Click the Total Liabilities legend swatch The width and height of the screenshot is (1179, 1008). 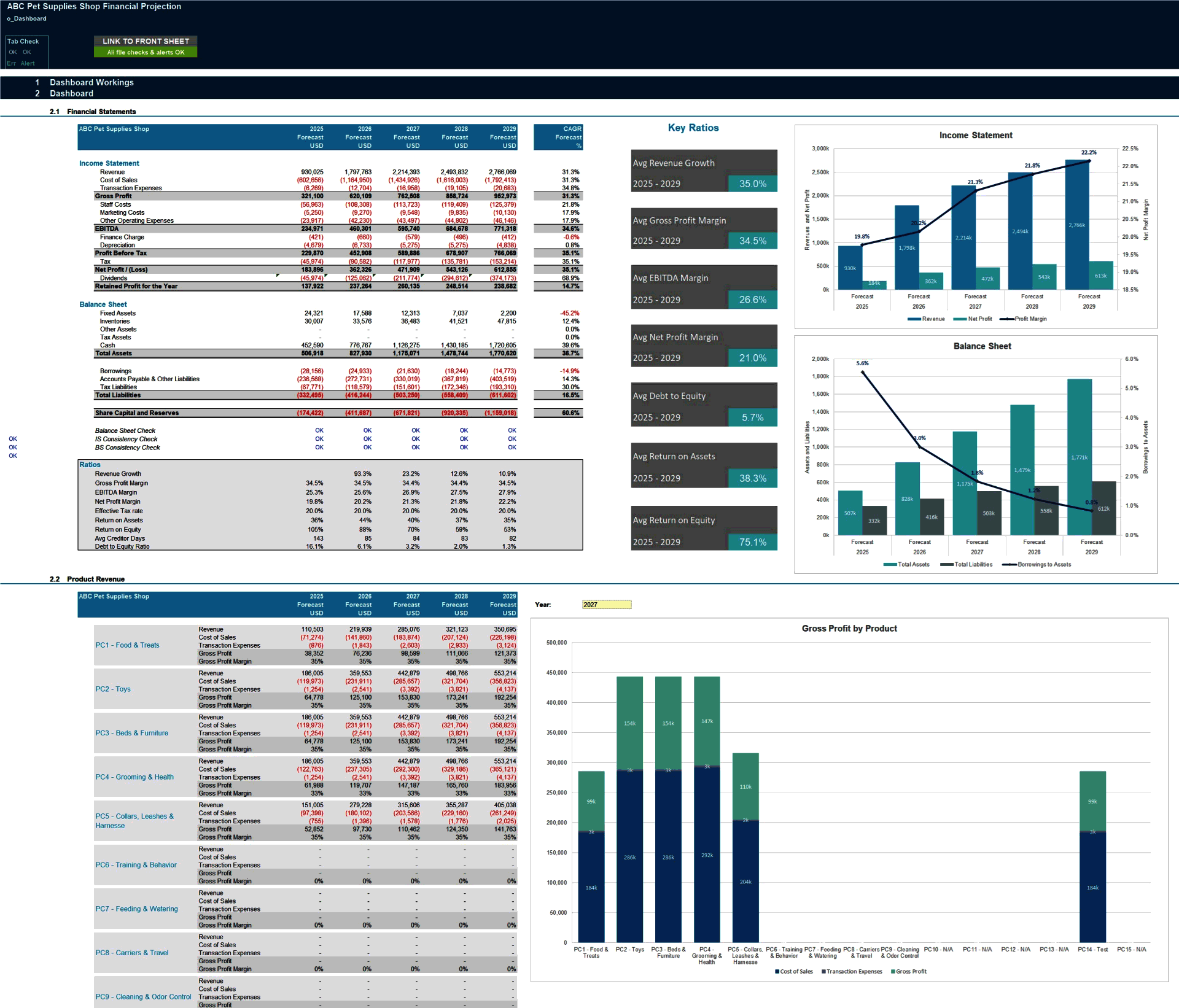click(x=946, y=565)
